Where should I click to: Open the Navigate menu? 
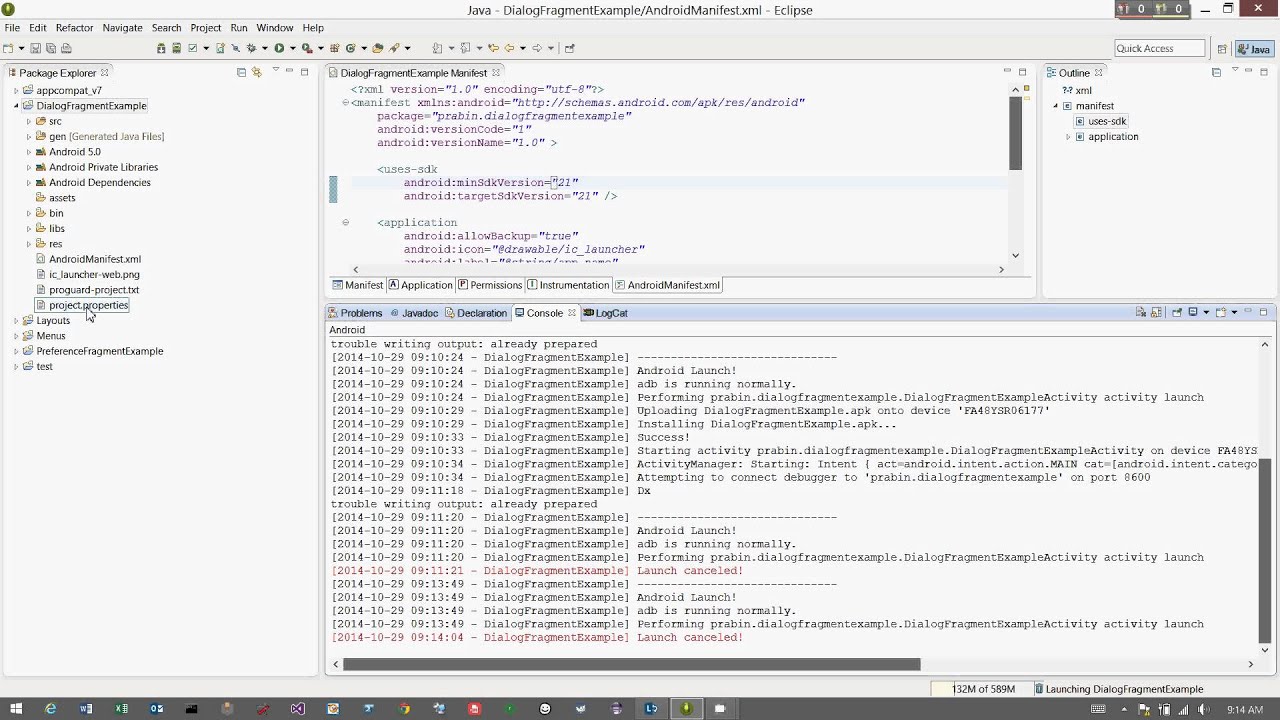click(122, 28)
